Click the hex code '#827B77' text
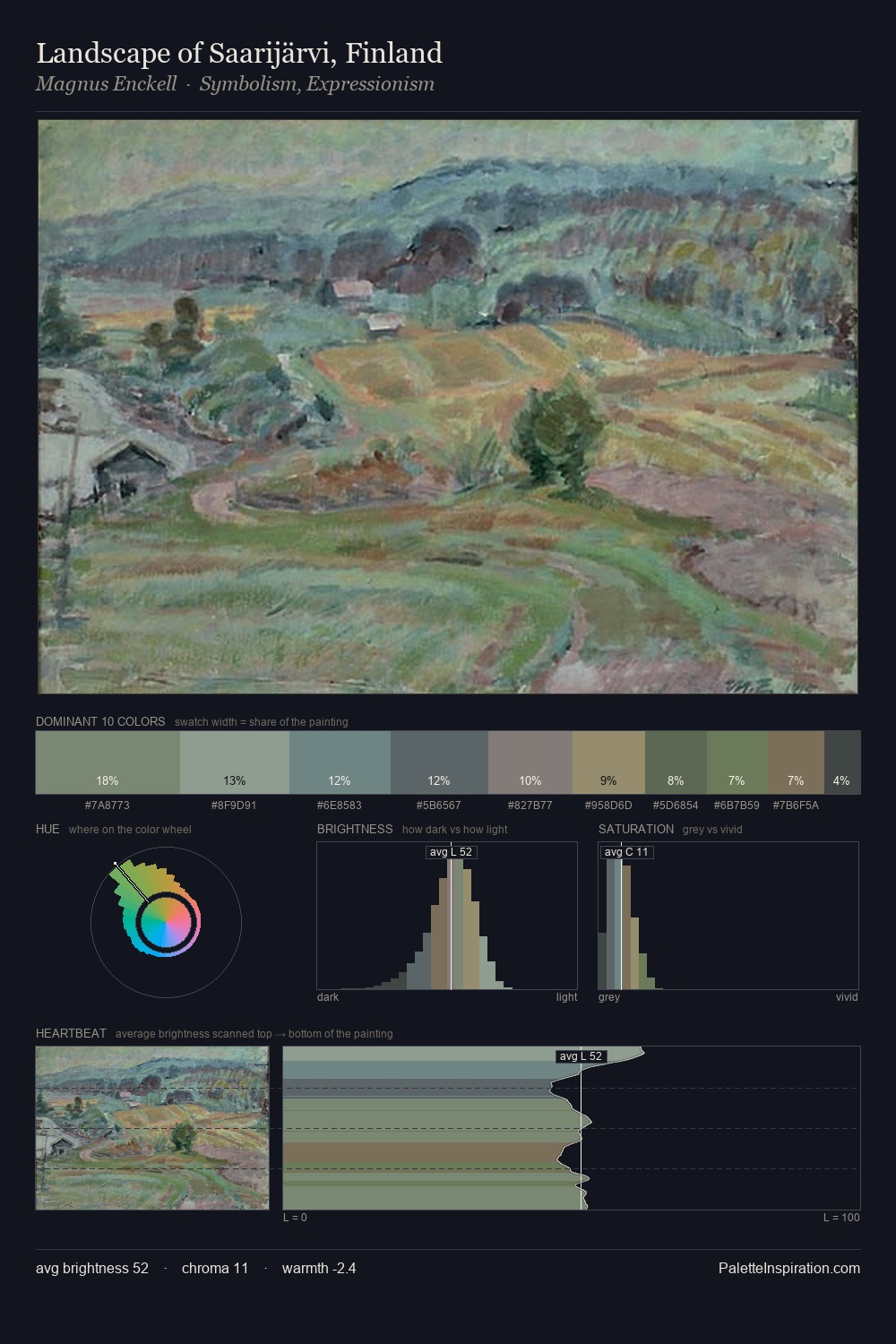 [x=530, y=805]
